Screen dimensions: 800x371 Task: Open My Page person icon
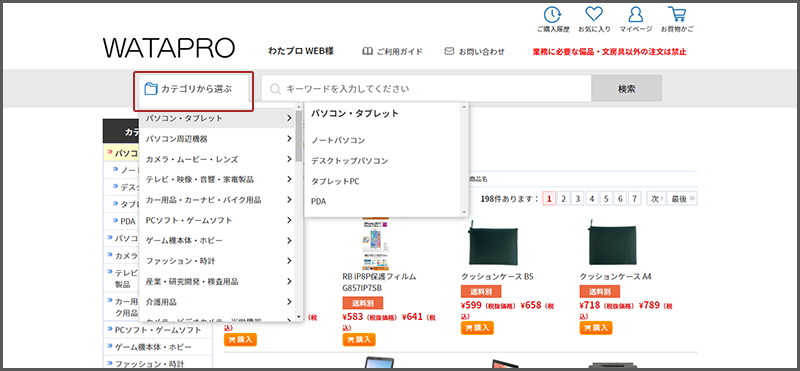(636, 14)
